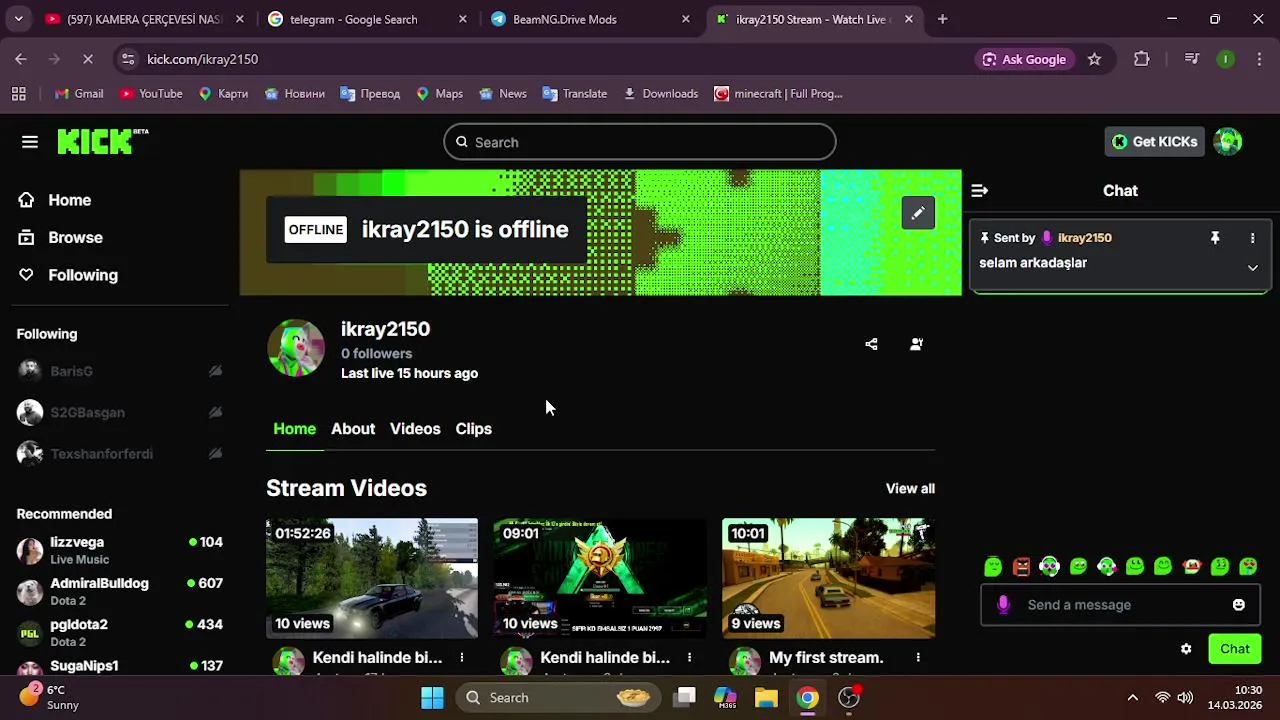Screen dimensions: 1280x720
Task: Switch to the Videos tab
Action: click(415, 429)
